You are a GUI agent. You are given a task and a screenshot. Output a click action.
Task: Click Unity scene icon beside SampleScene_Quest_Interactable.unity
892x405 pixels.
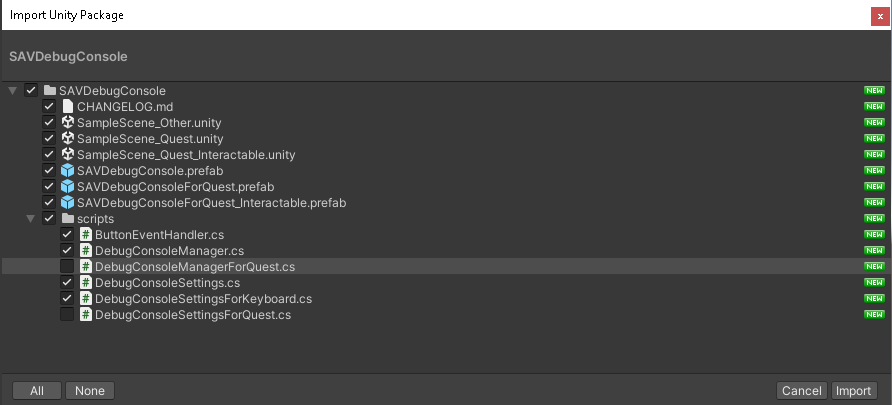(x=68, y=154)
